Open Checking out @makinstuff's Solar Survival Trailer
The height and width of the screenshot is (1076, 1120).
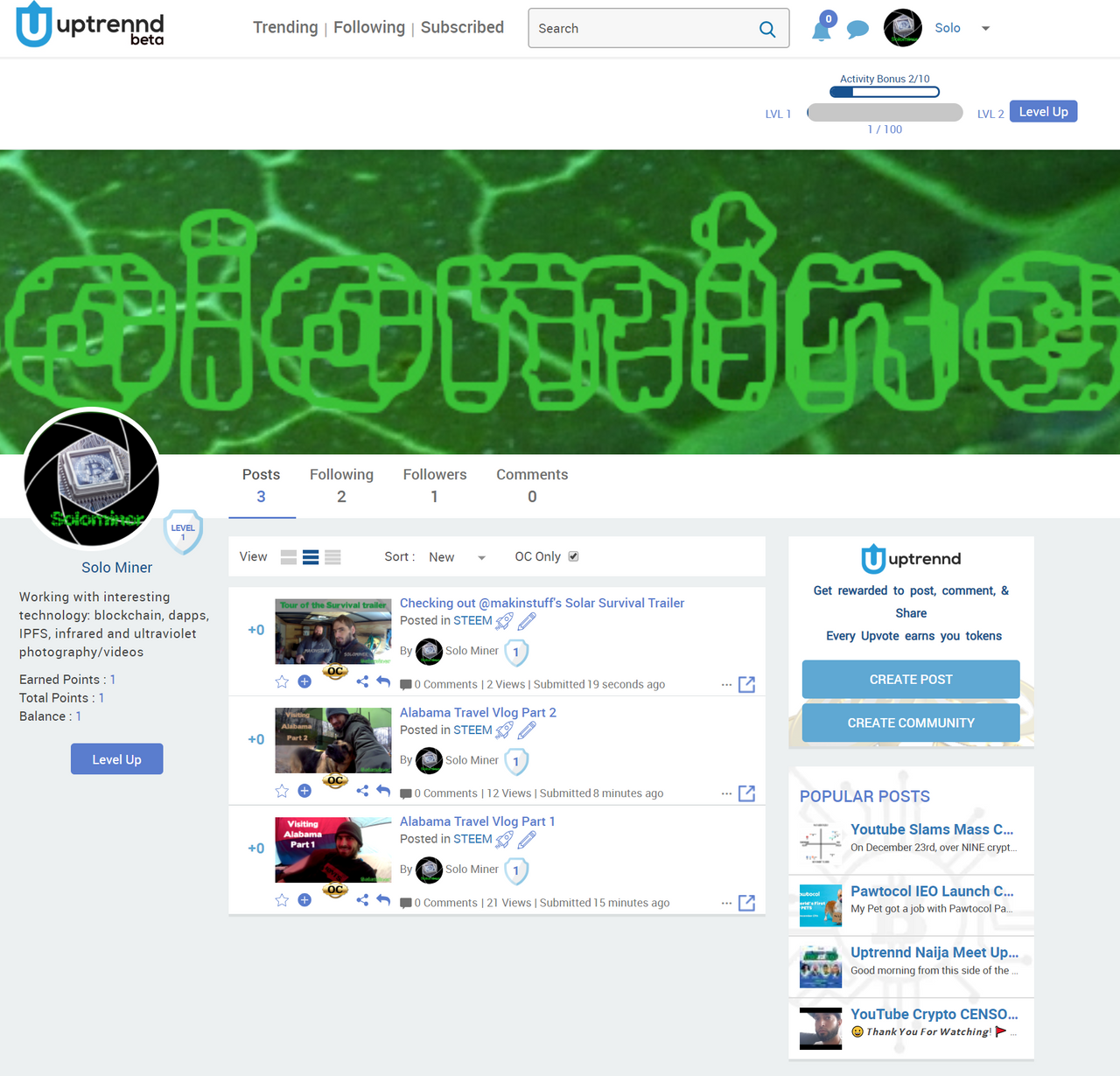[542, 604]
